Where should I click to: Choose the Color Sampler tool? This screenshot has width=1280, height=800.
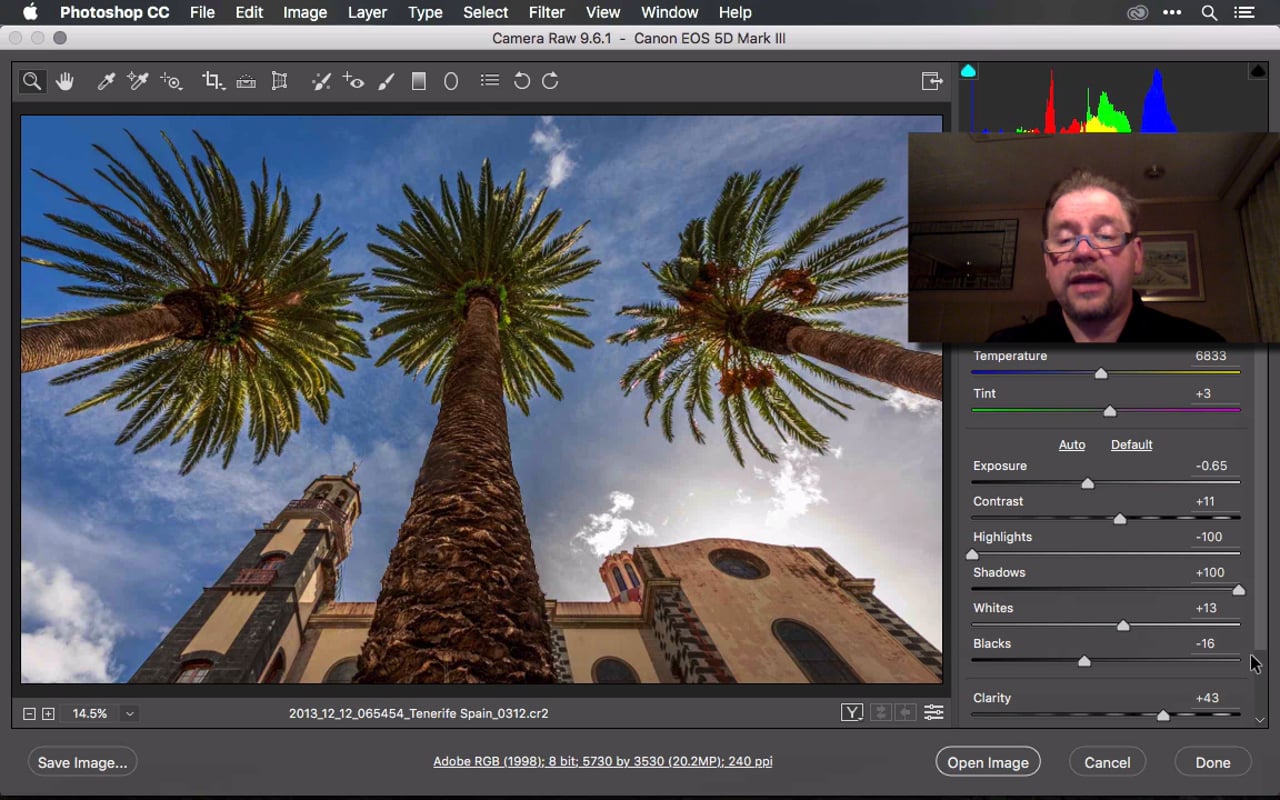click(138, 81)
